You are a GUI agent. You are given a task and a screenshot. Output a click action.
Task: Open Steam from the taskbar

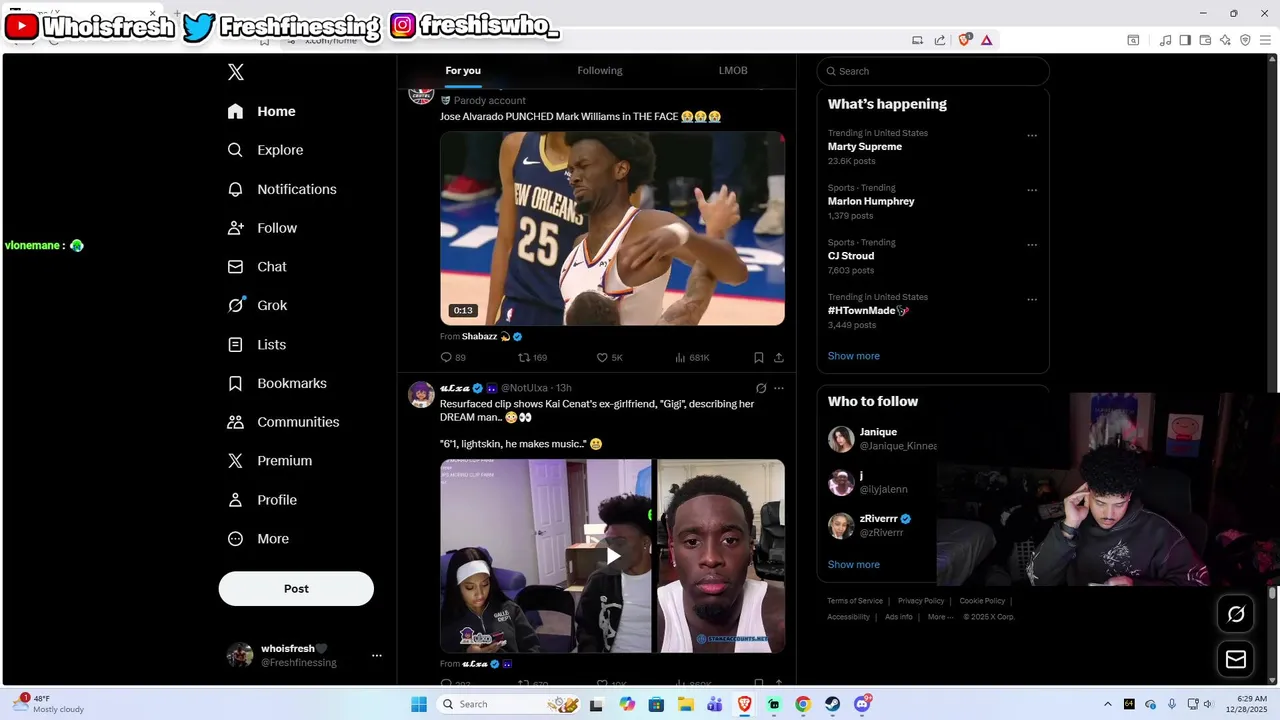tap(832, 704)
